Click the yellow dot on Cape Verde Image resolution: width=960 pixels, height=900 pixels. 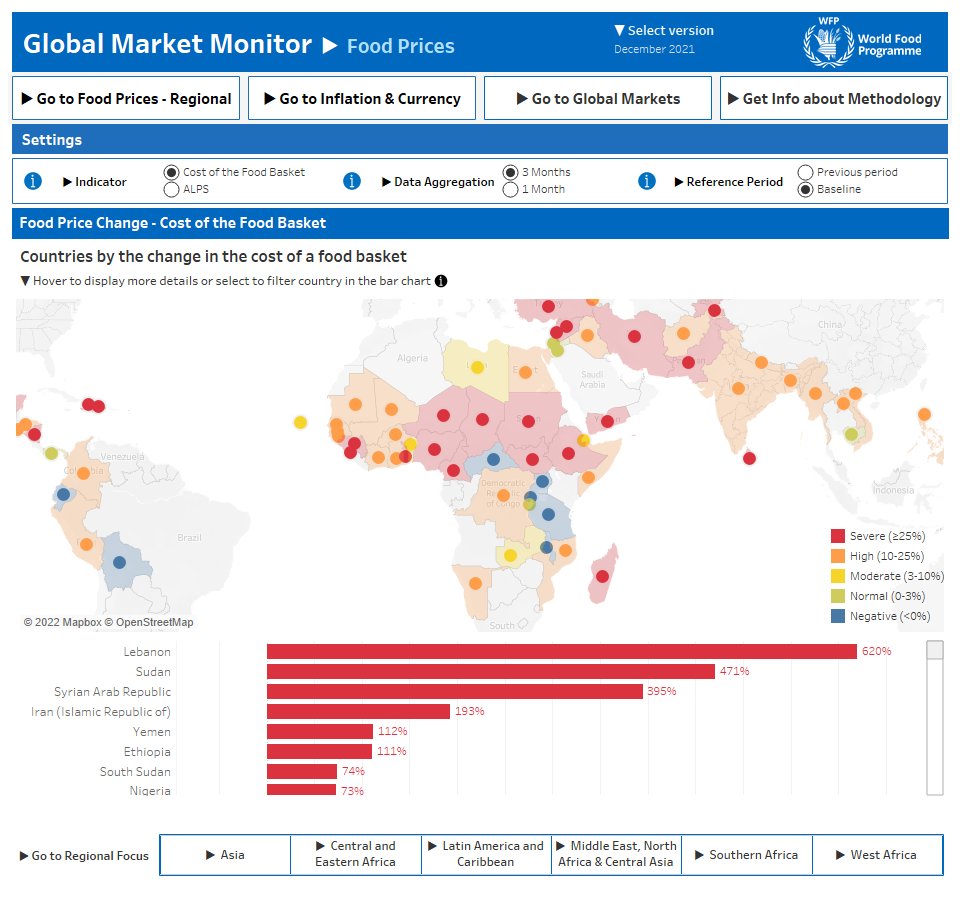click(x=300, y=422)
